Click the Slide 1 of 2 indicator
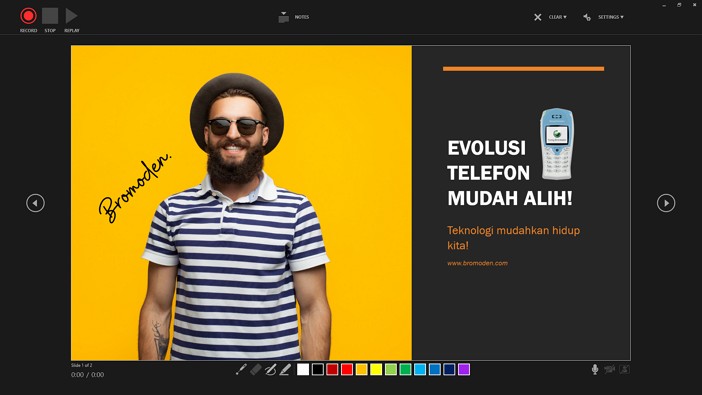Viewport: 702px width, 395px height. 81,365
